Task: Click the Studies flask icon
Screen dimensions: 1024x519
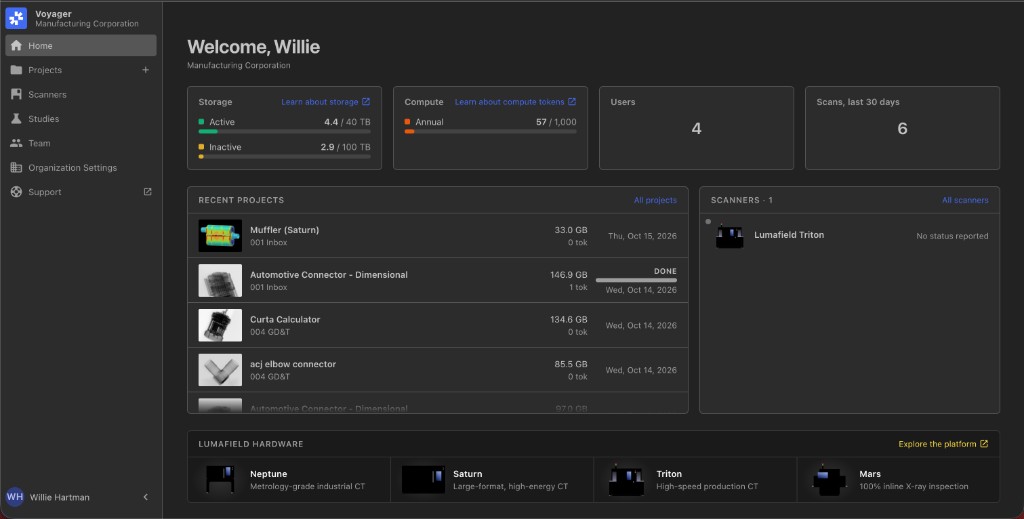Action: (x=16, y=119)
